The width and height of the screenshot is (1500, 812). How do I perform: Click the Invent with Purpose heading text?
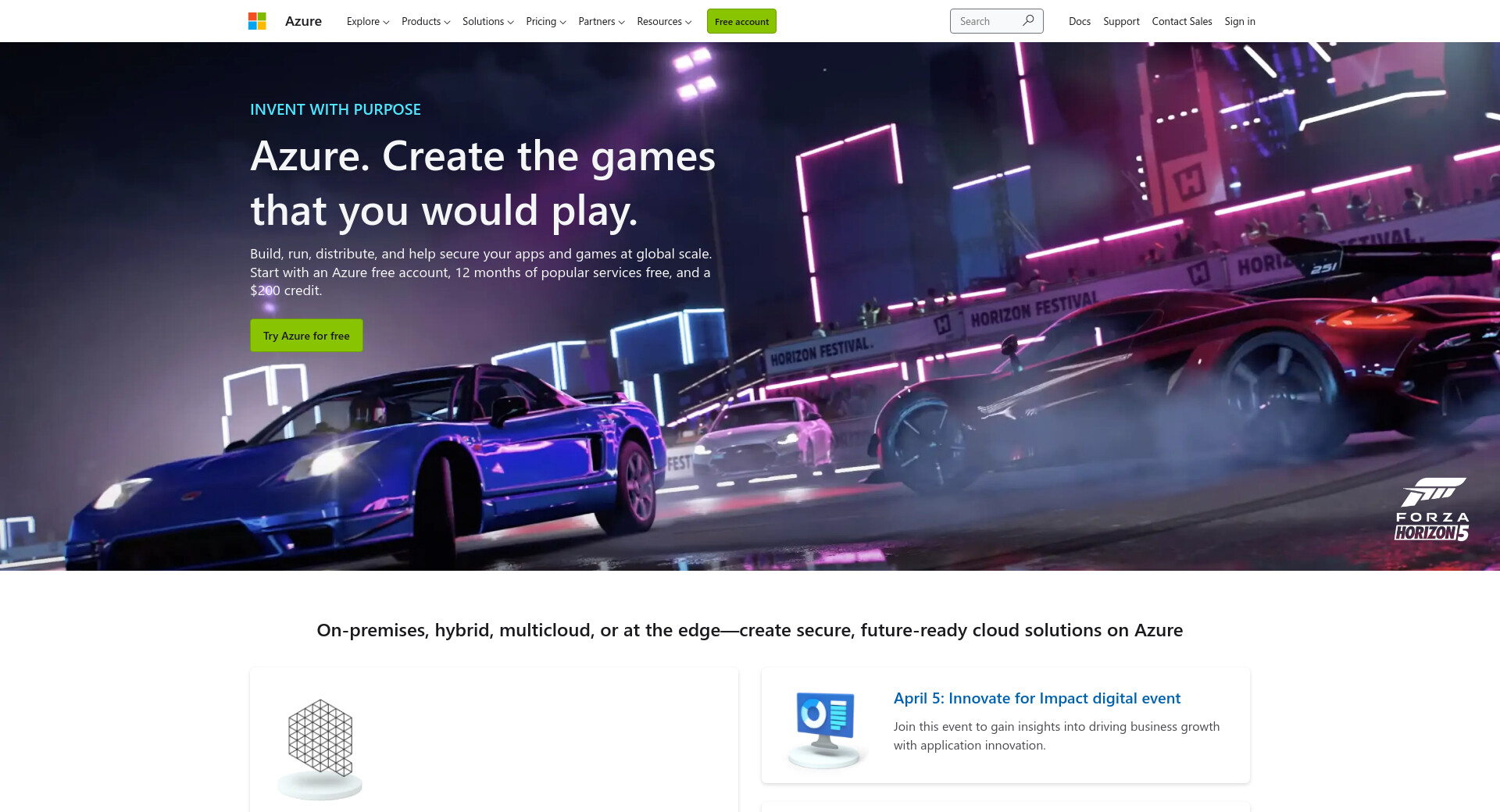(x=335, y=109)
